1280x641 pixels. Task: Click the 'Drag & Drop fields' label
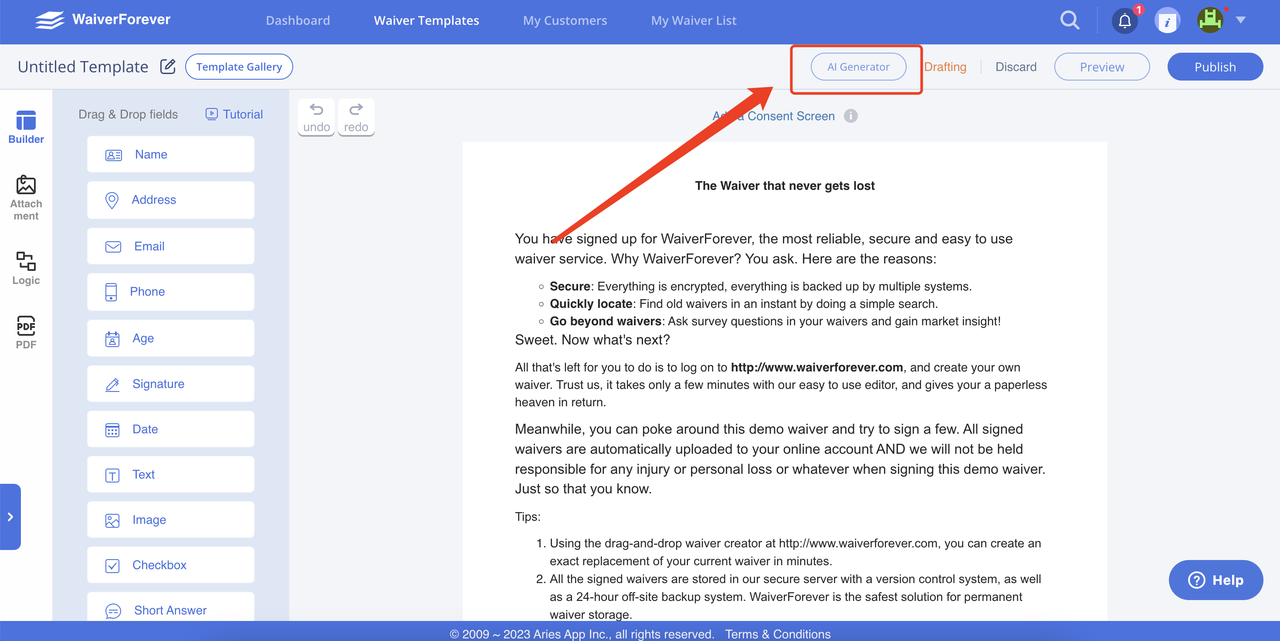(x=128, y=114)
